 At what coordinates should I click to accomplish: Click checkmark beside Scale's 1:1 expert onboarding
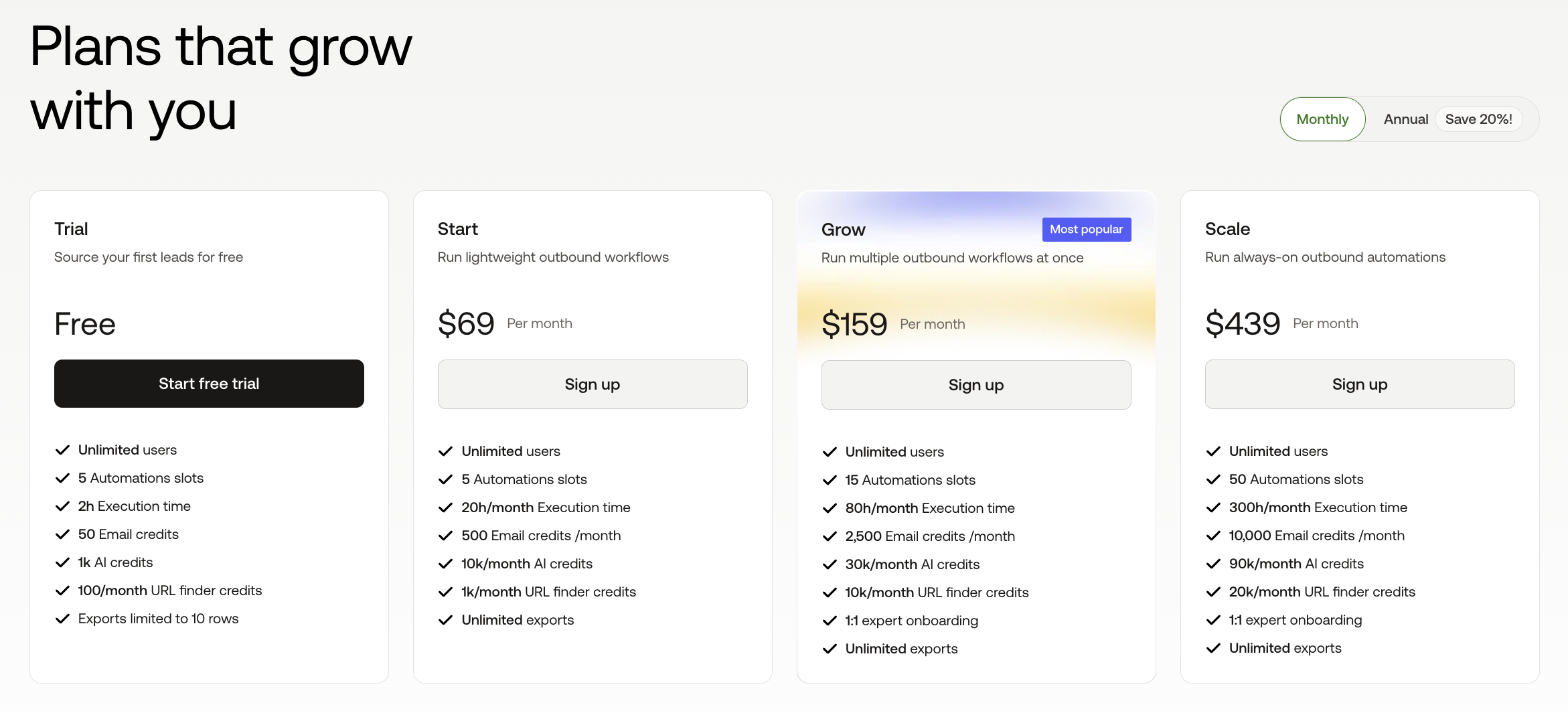[x=1212, y=620]
